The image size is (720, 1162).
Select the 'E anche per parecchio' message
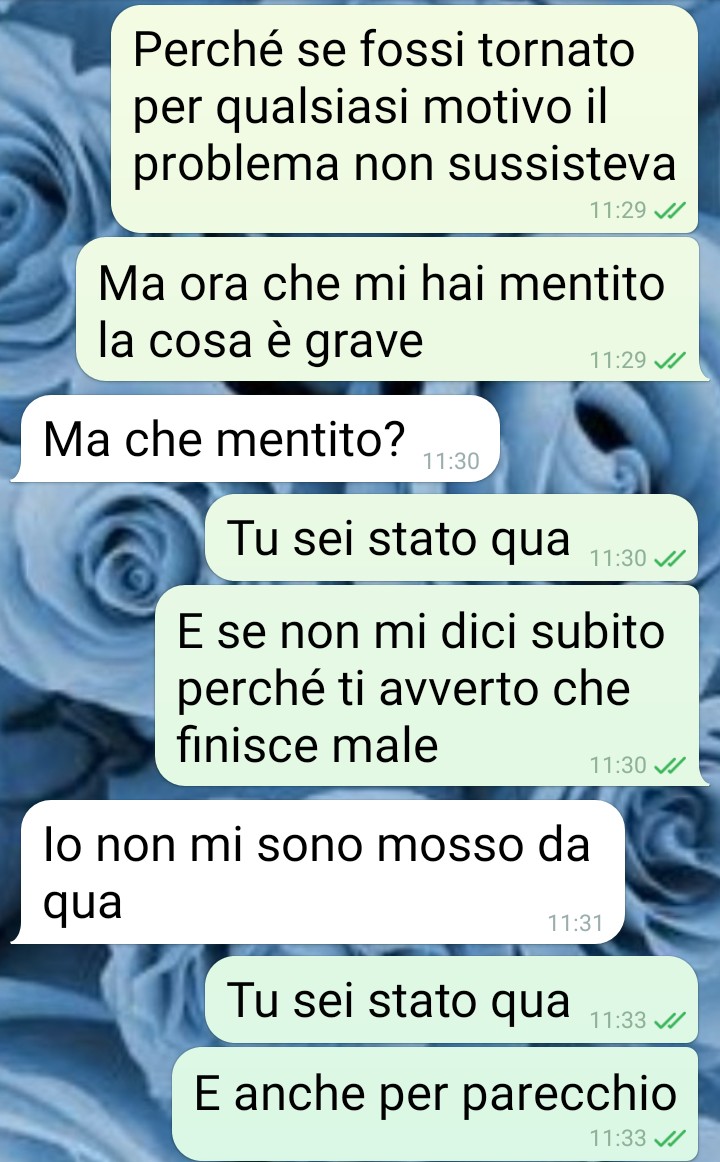tap(437, 1104)
